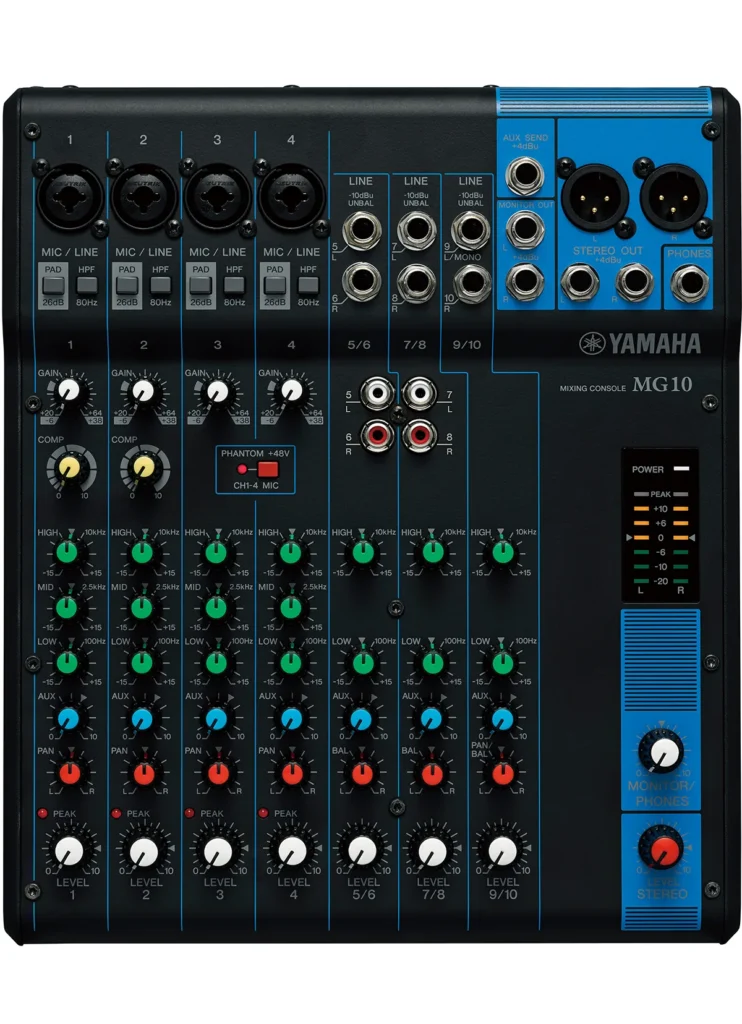This screenshot has height=1024, width=742.
Task: Click the LINE 10 R input jack
Action: [x=472, y=283]
